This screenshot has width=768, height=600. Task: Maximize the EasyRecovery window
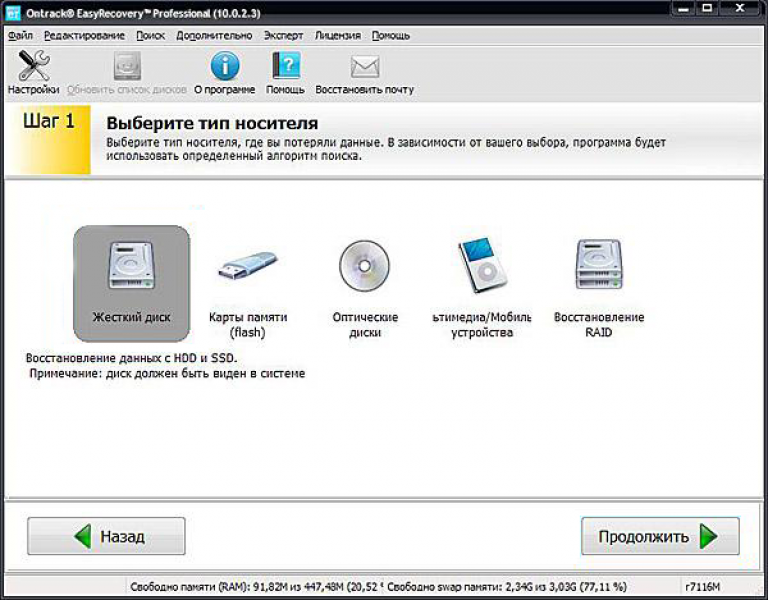[708, 9]
